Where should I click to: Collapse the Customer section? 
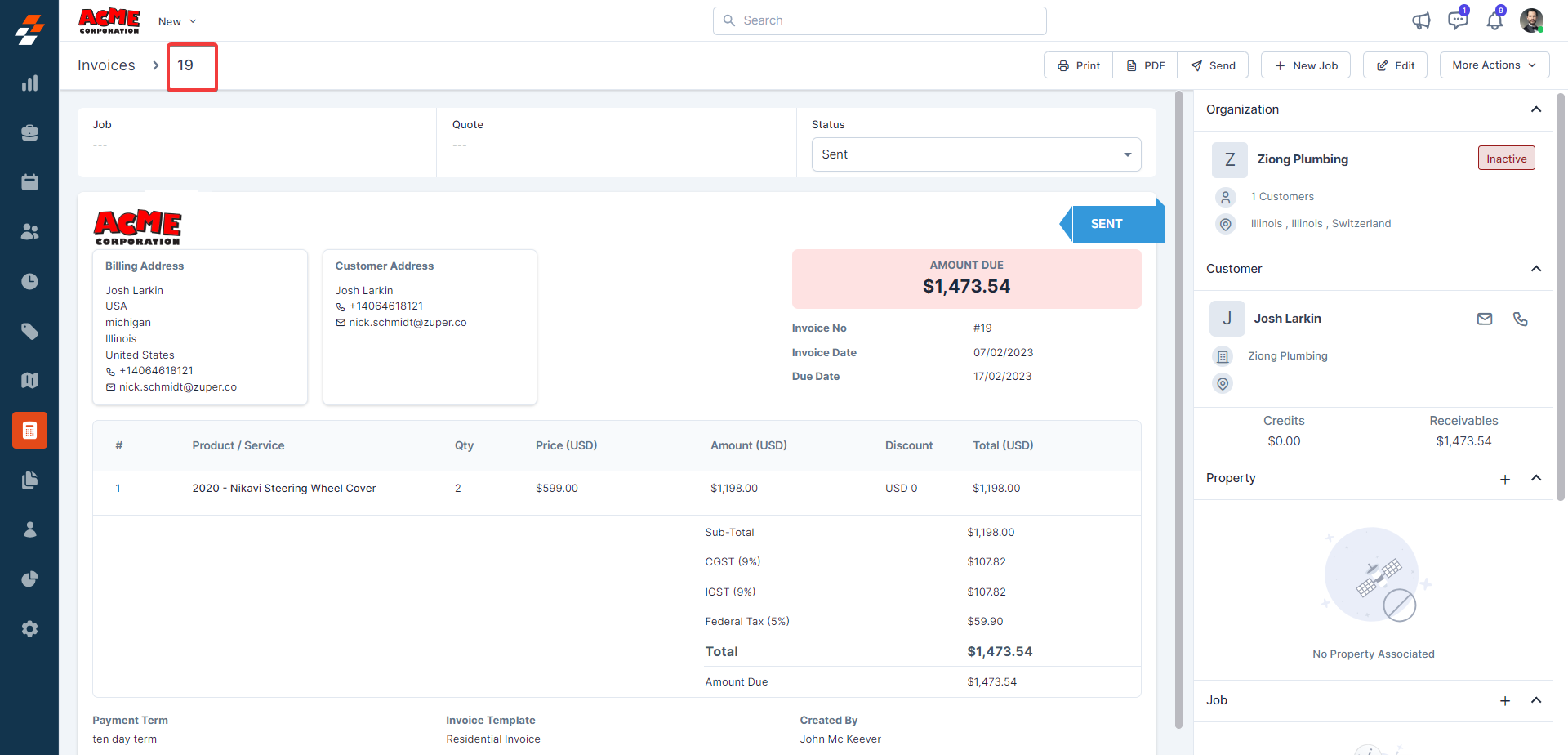pos(1535,269)
